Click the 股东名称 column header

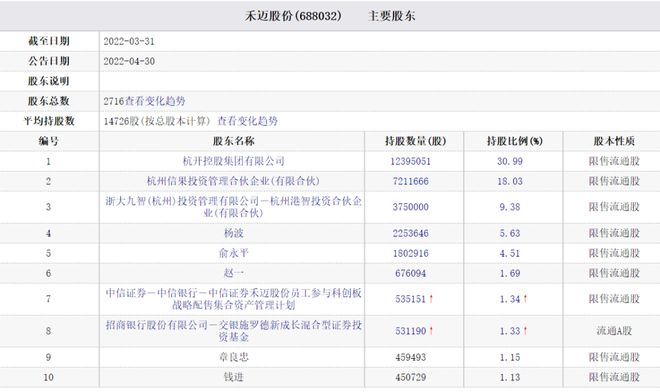(234, 141)
